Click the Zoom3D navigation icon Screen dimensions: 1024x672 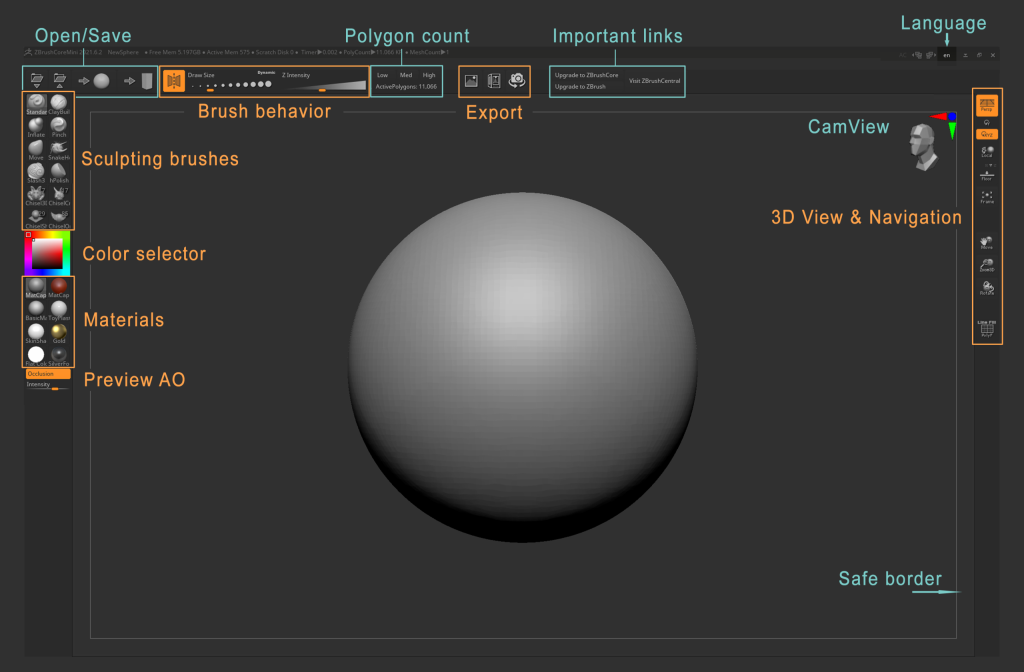[x=987, y=265]
